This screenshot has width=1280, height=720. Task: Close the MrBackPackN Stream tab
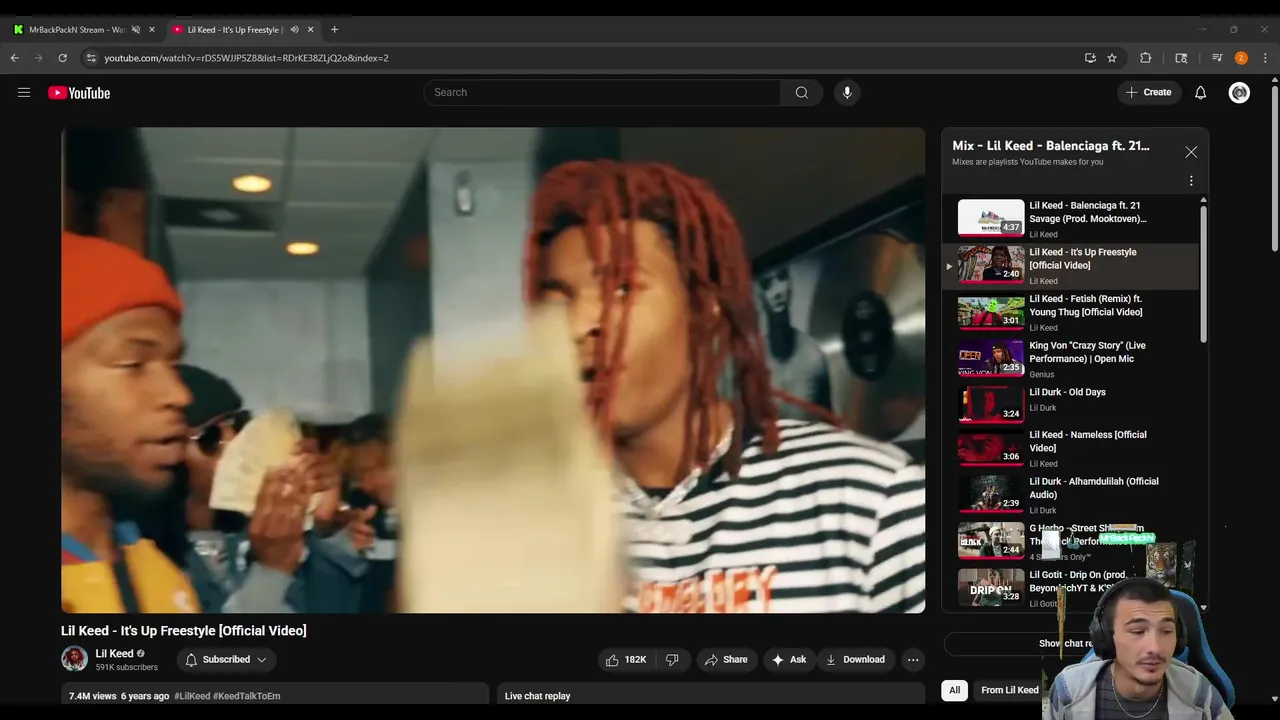pyautogui.click(x=152, y=30)
